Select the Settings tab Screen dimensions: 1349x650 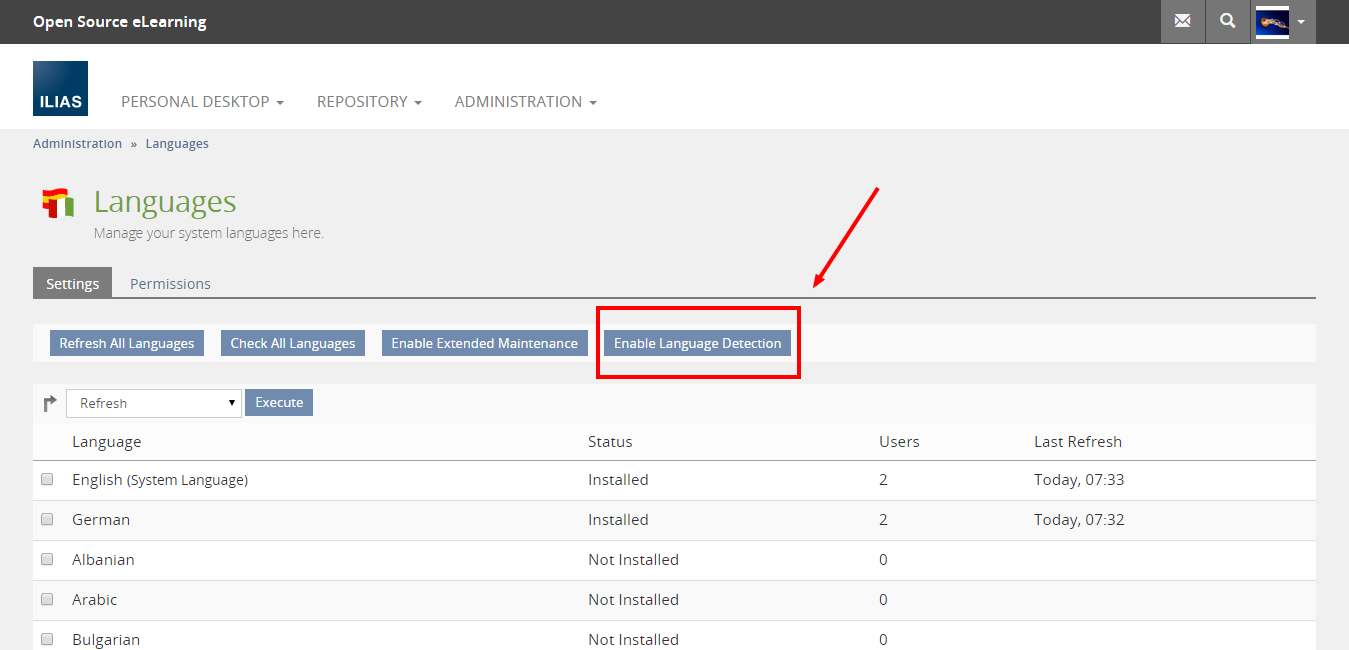click(x=72, y=284)
